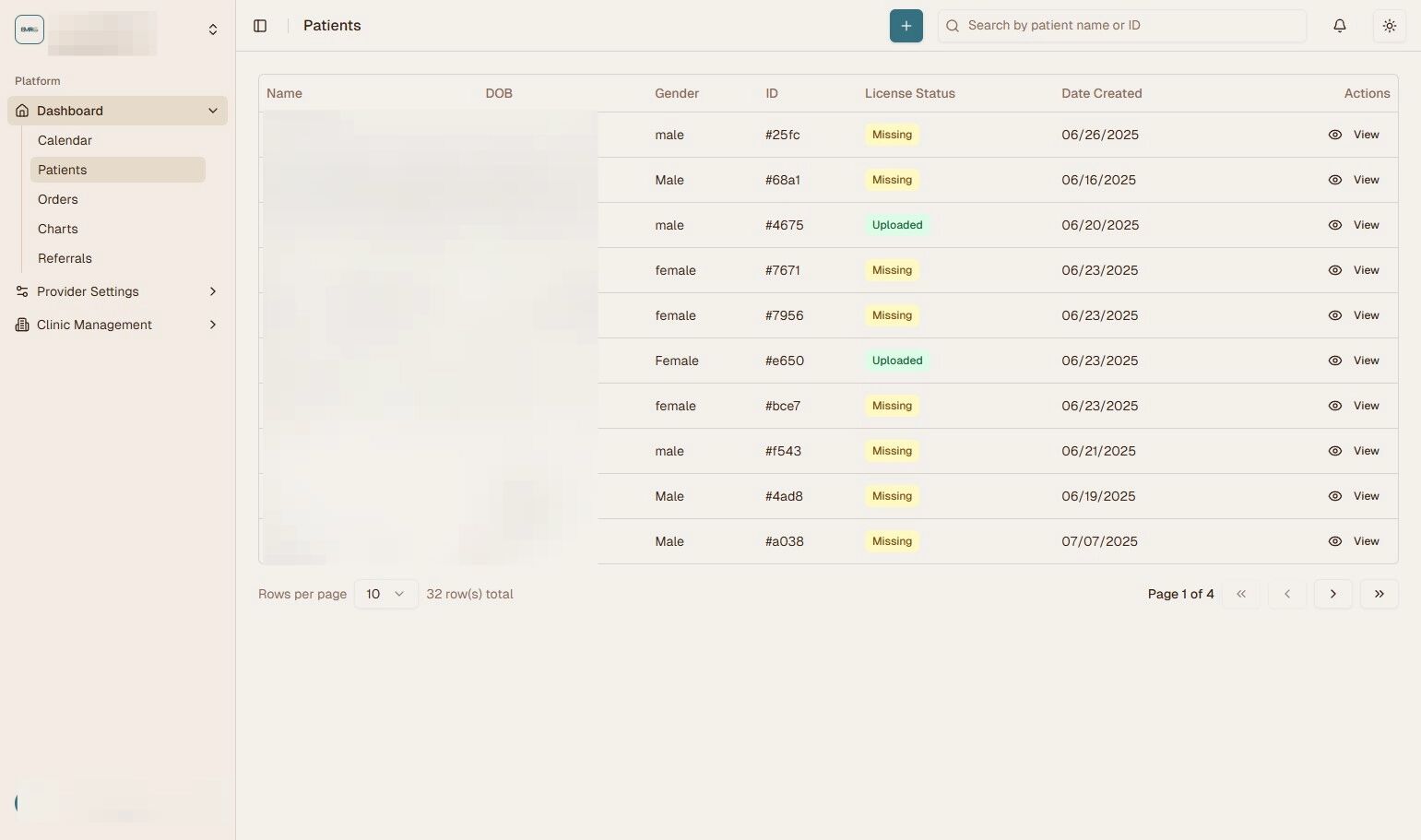Click the eye icon for patient #4ad8
1421x840 pixels.
[x=1334, y=496]
